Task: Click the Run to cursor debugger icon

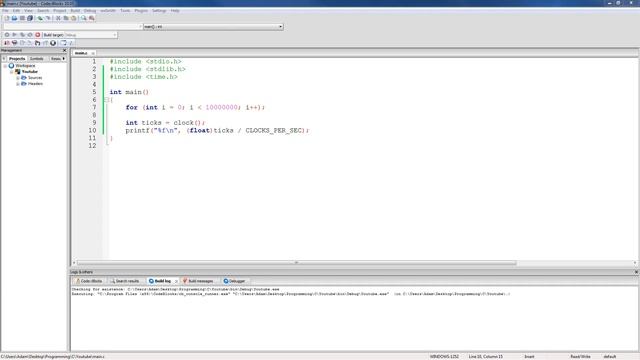Action: (14, 43)
